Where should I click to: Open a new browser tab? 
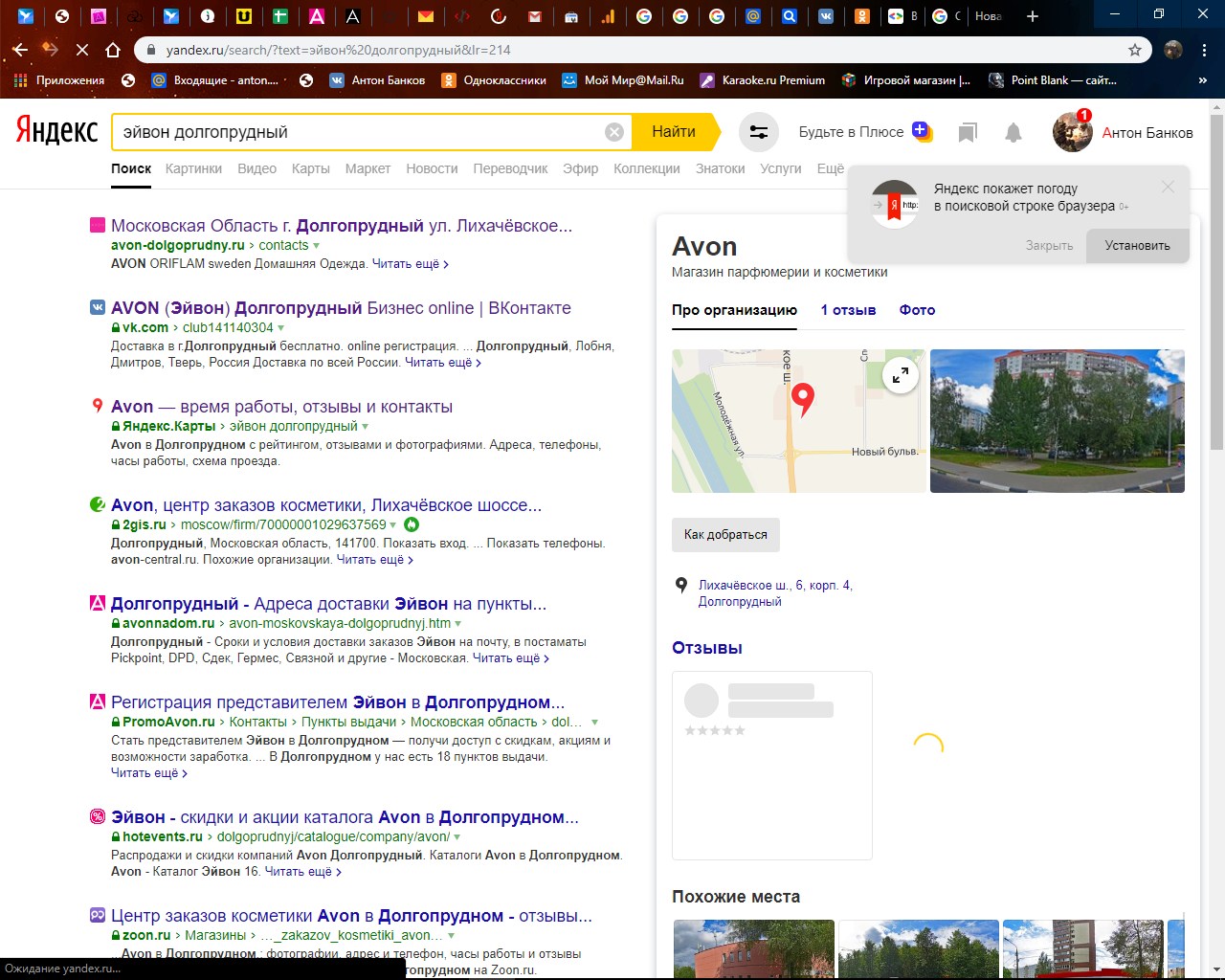[x=1033, y=16]
